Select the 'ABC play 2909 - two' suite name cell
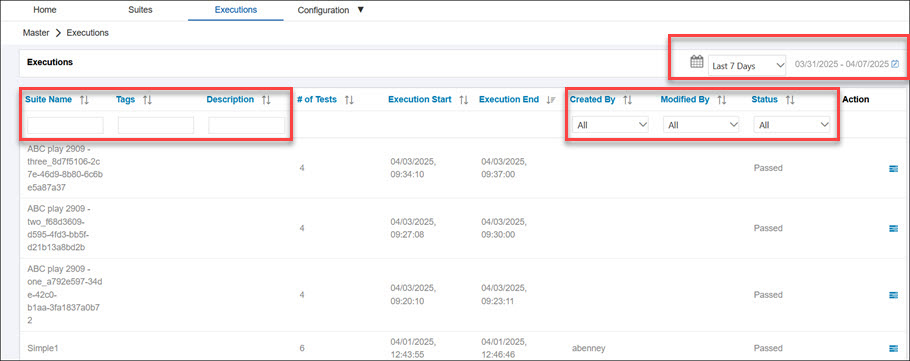The image size is (910, 361). pyautogui.click(x=59, y=228)
